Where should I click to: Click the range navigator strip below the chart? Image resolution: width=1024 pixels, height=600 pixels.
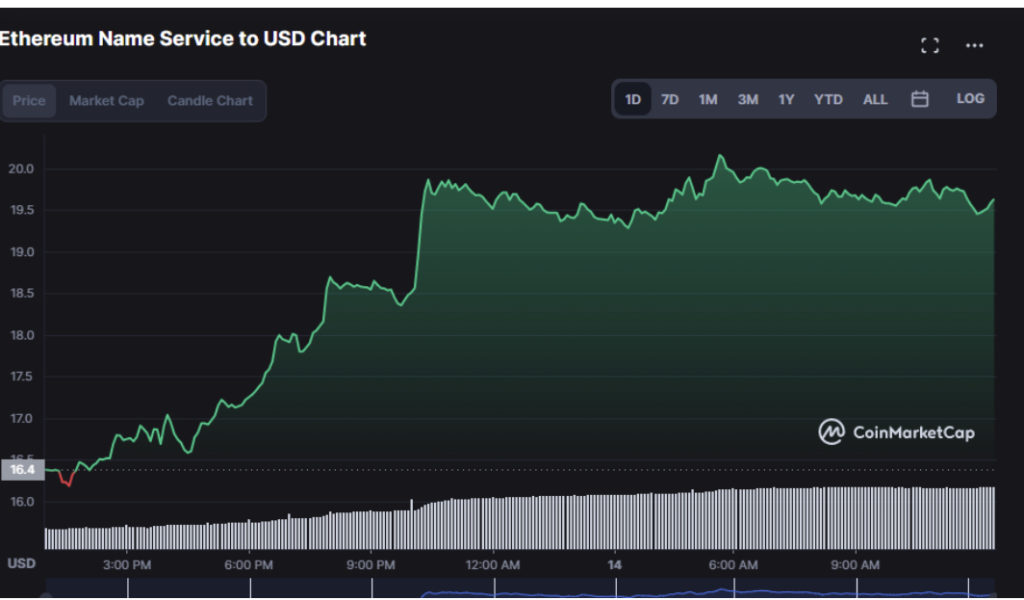(x=520, y=588)
